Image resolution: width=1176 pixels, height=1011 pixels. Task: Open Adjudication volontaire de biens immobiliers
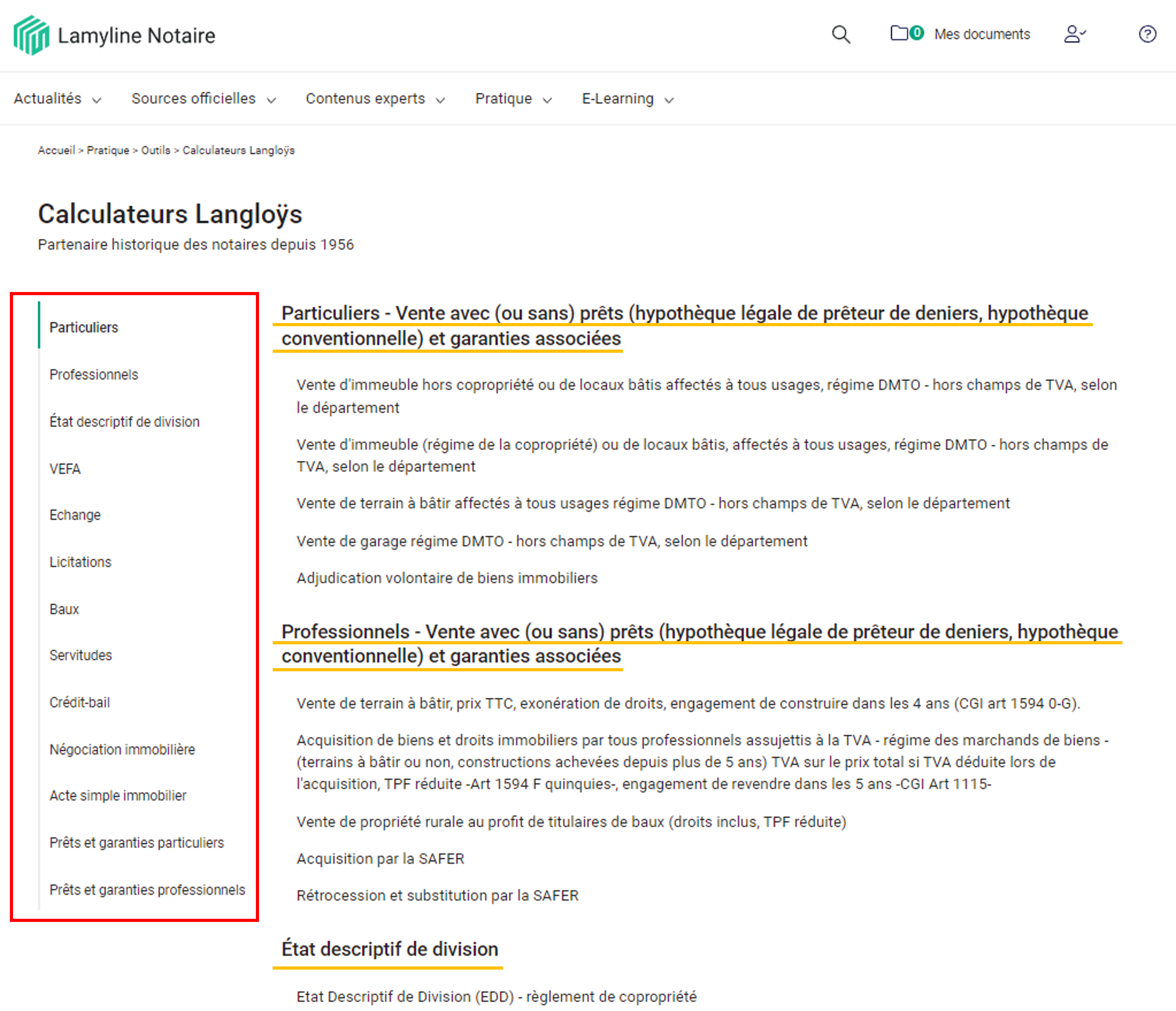click(x=447, y=578)
